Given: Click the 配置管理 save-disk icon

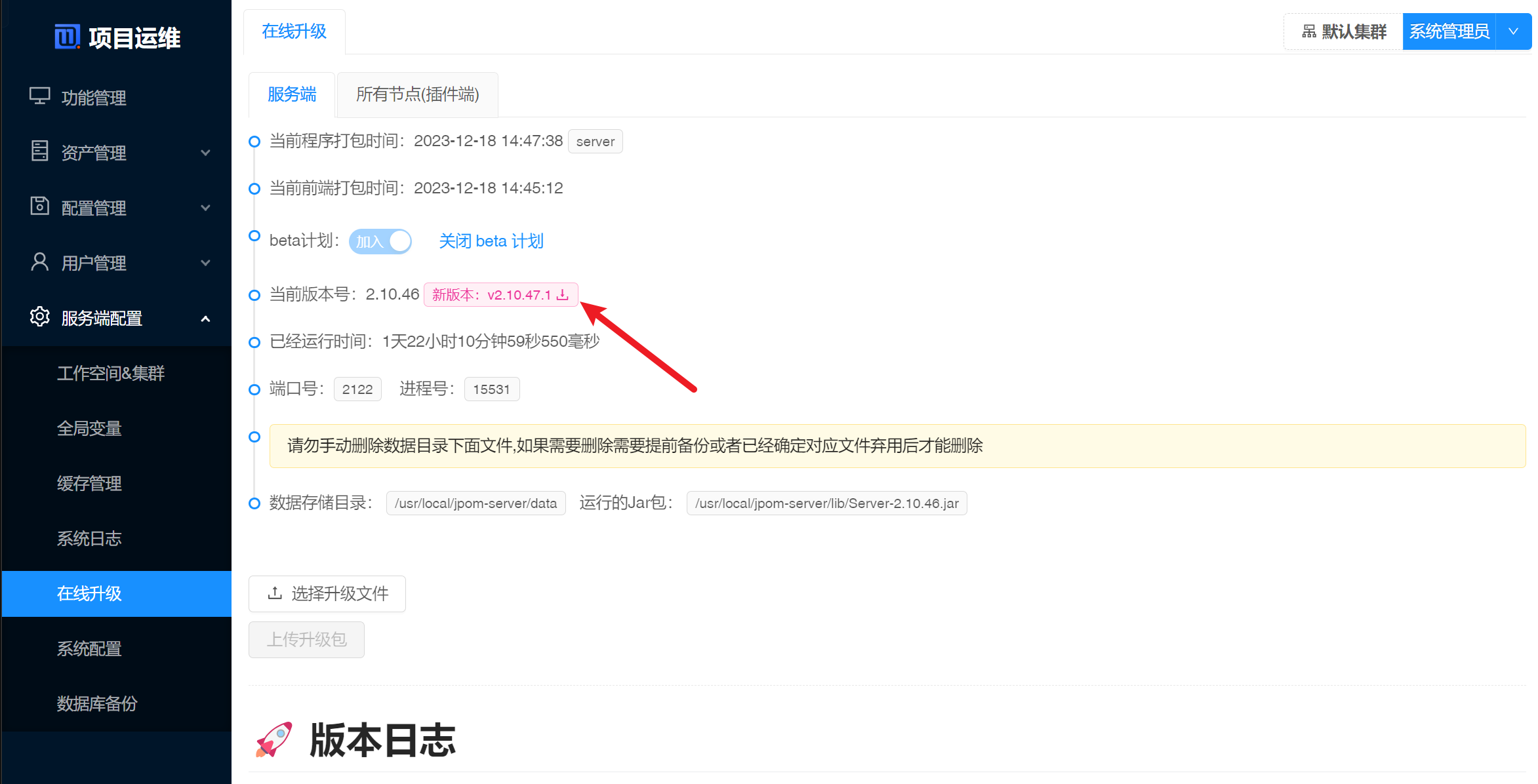Looking at the screenshot, I should coord(39,206).
